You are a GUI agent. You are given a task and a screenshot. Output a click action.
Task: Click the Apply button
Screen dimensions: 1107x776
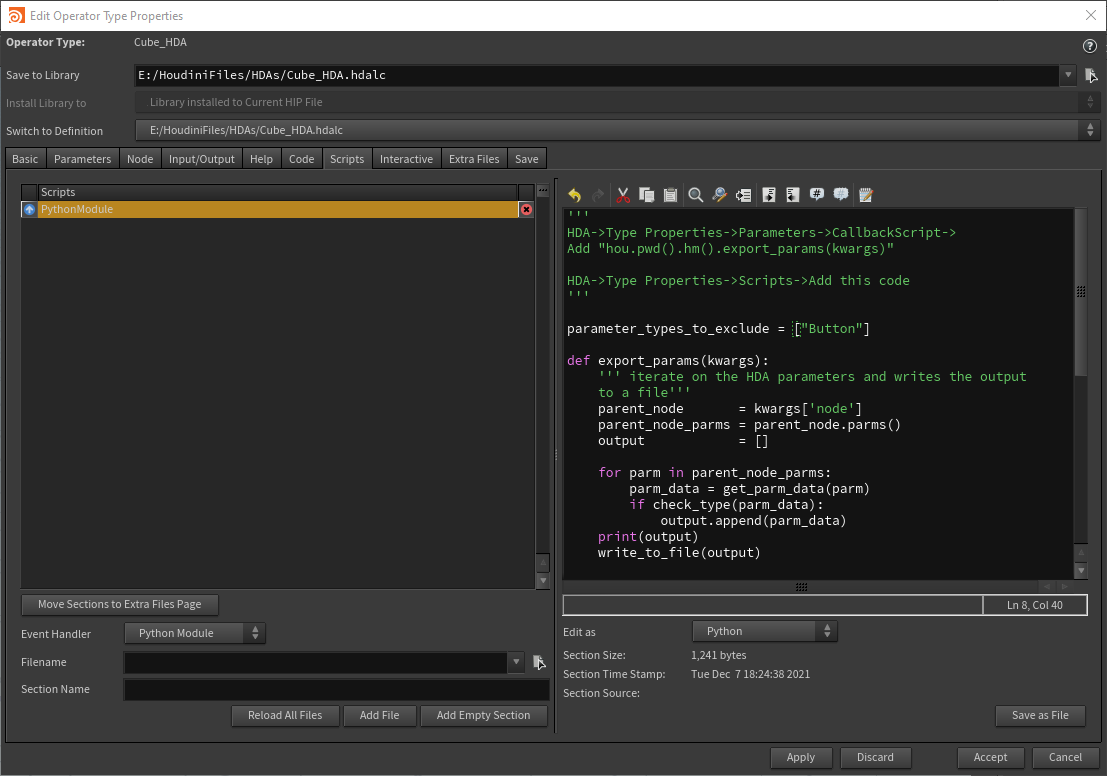click(801, 757)
